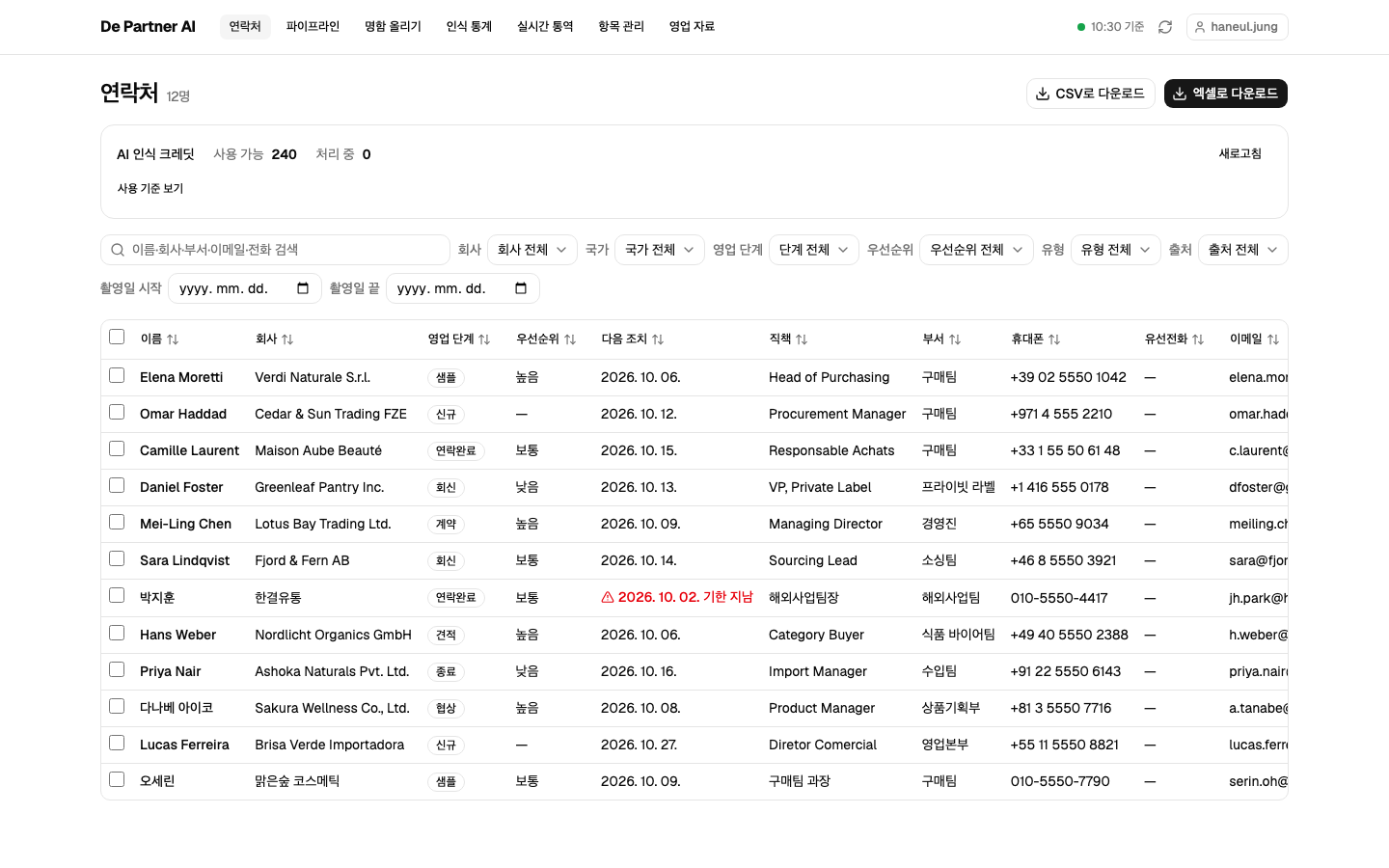Sort by 이메일 column arrows icon
The width and height of the screenshot is (1389, 868).
pos(1273,339)
